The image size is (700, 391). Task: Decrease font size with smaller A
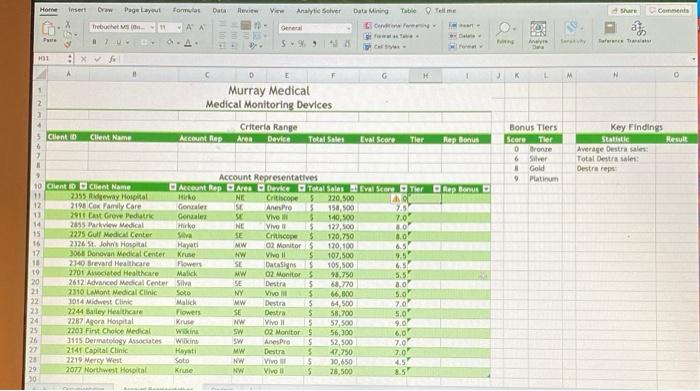(202, 28)
